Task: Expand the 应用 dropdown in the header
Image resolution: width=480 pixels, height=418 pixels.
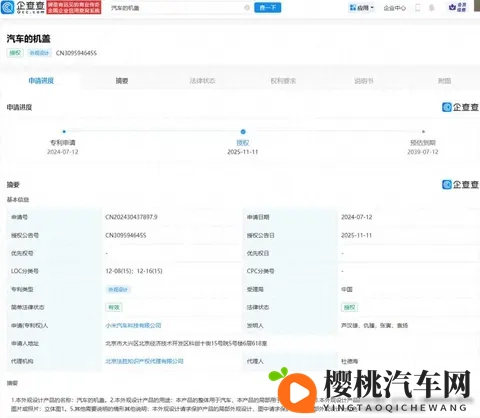Action: [x=361, y=8]
